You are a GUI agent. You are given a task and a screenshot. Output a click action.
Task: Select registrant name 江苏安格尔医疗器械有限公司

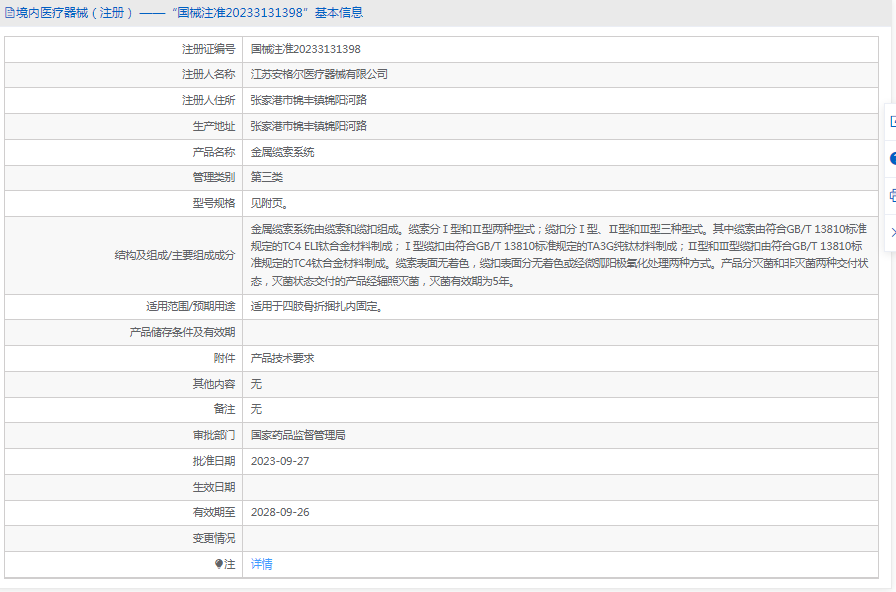click(319, 74)
